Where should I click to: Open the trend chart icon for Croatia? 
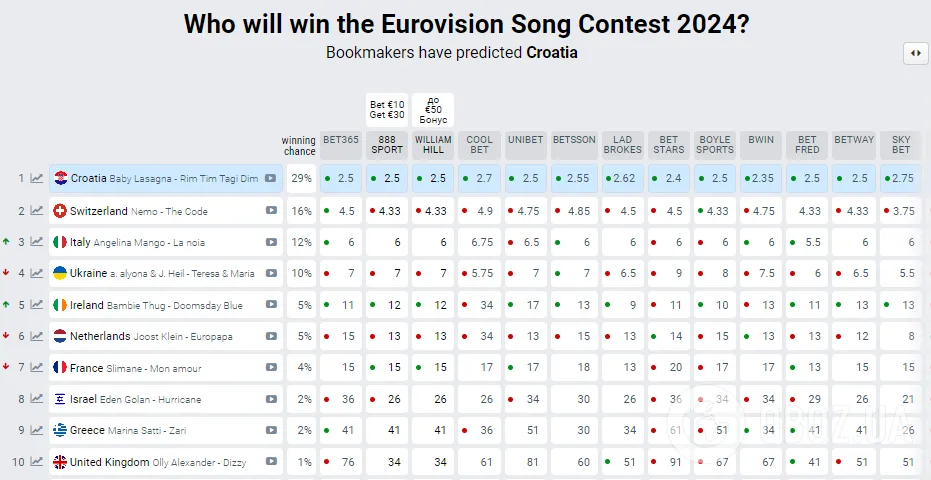pyautogui.click(x=37, y=179)
